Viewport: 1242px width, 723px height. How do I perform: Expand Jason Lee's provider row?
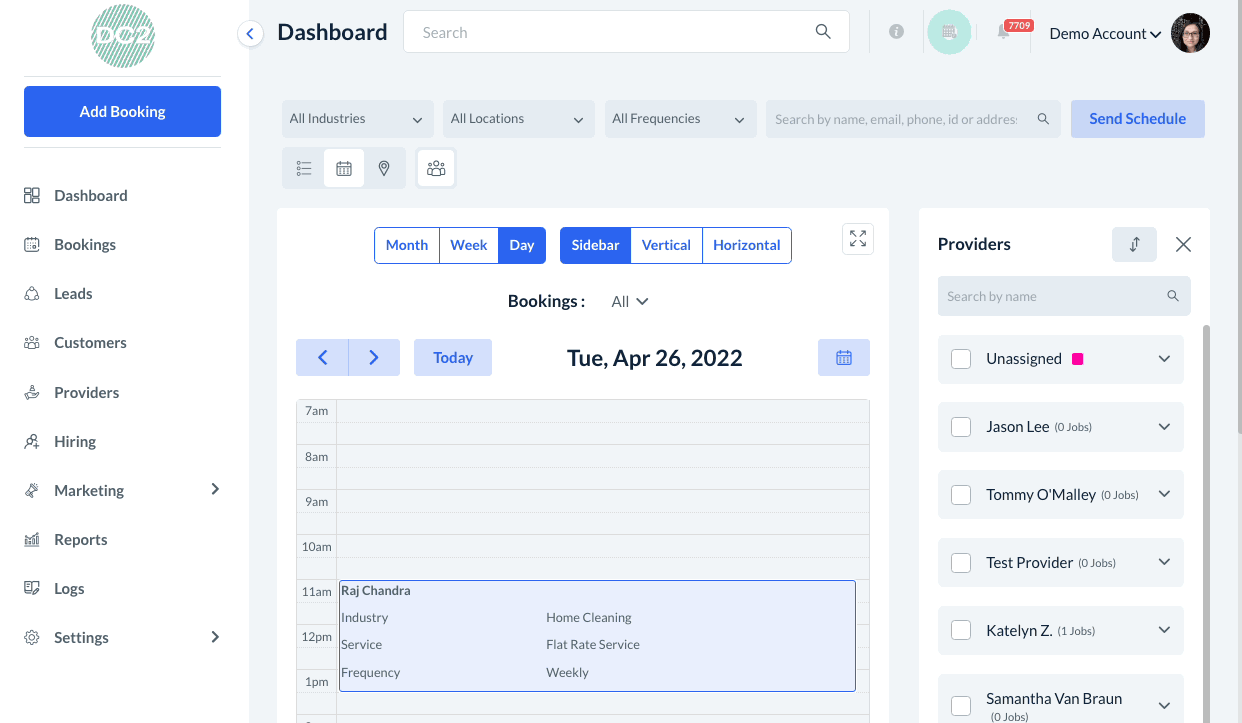[x=1164, y=427]
